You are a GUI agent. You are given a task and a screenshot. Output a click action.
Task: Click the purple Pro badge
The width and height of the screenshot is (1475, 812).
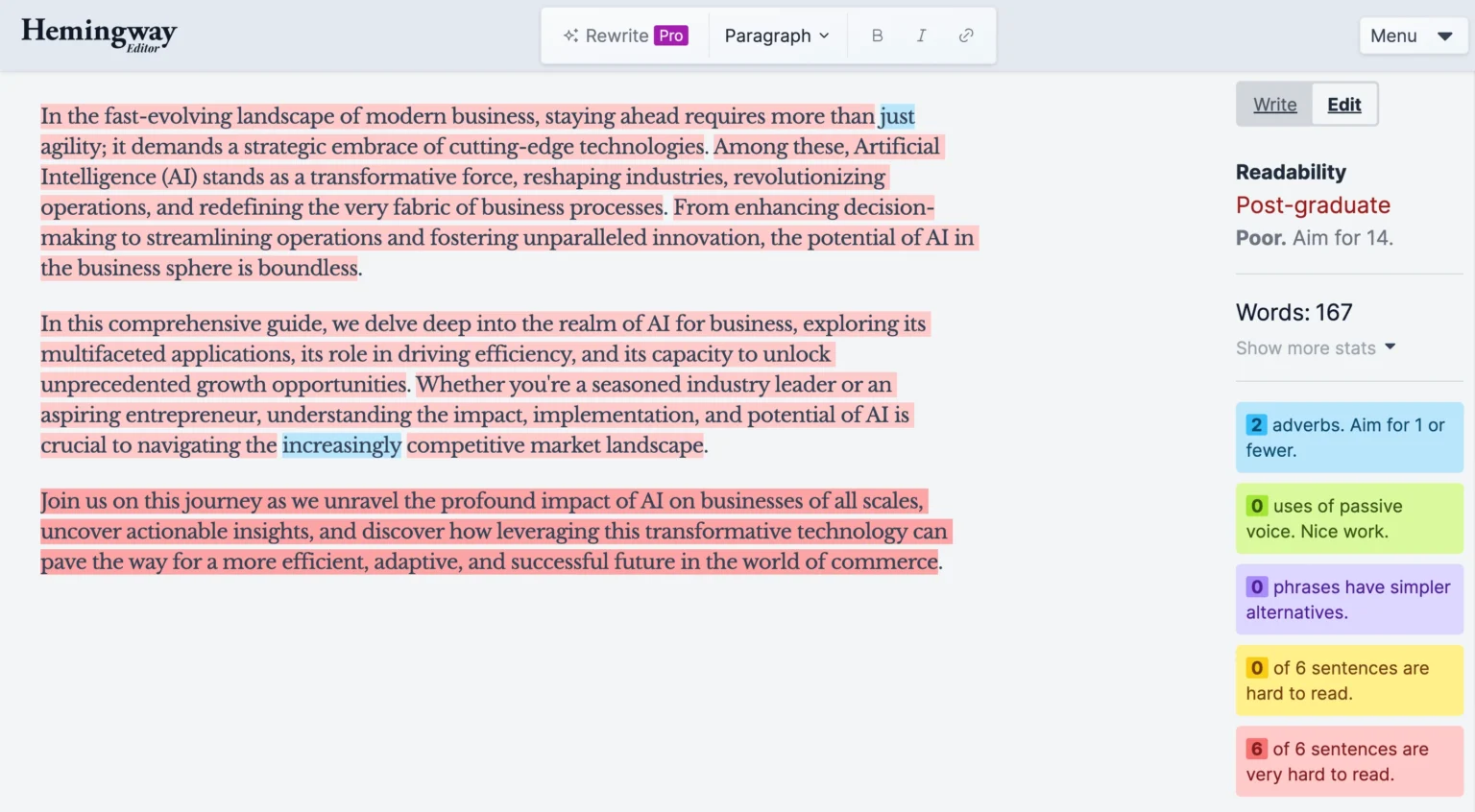click(x=671, y=36)
